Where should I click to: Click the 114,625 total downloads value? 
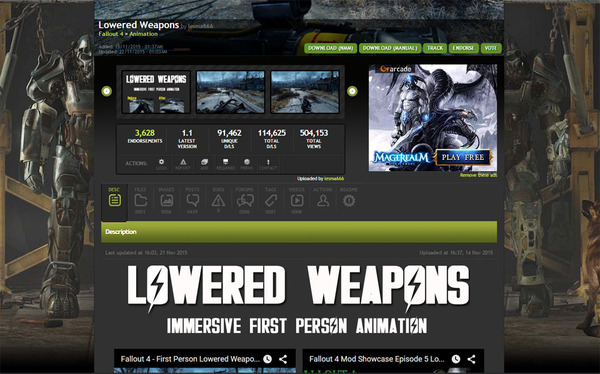click(x=272, y=133)
